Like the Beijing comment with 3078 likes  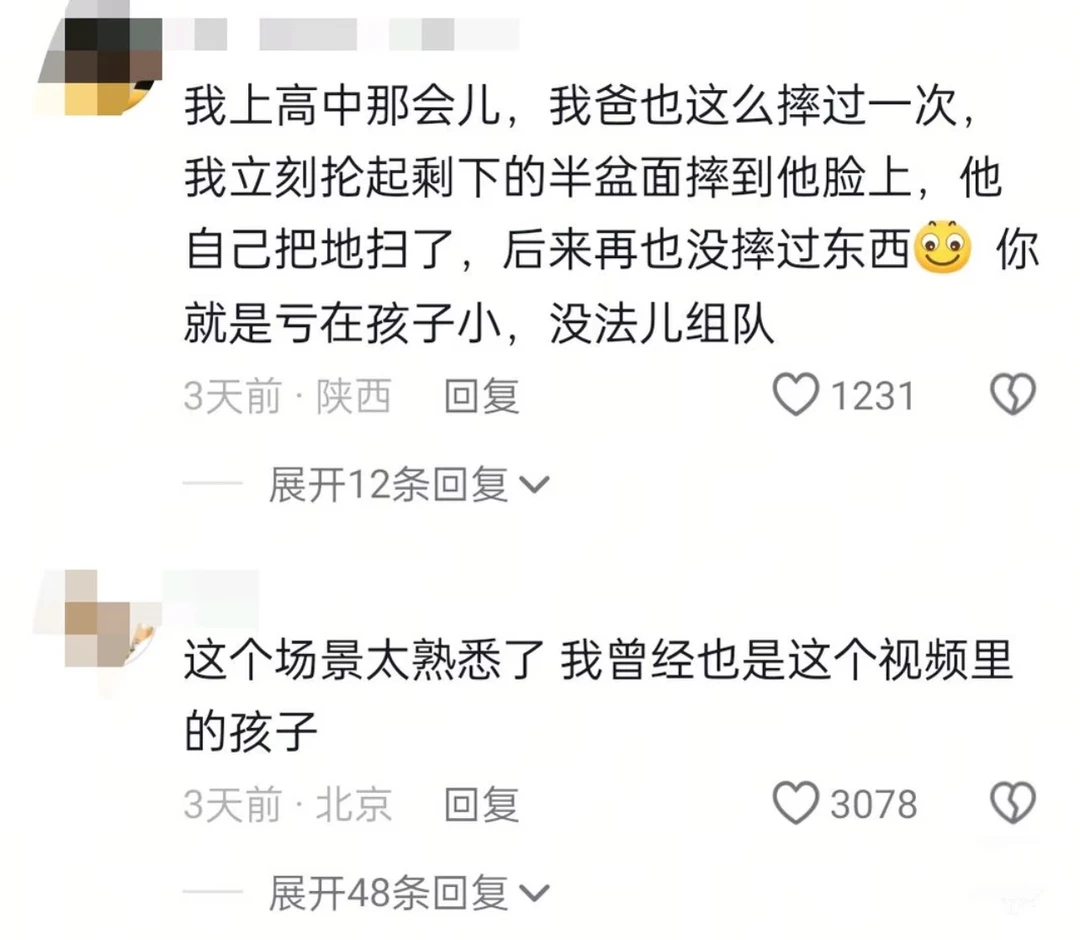point(796,803)
